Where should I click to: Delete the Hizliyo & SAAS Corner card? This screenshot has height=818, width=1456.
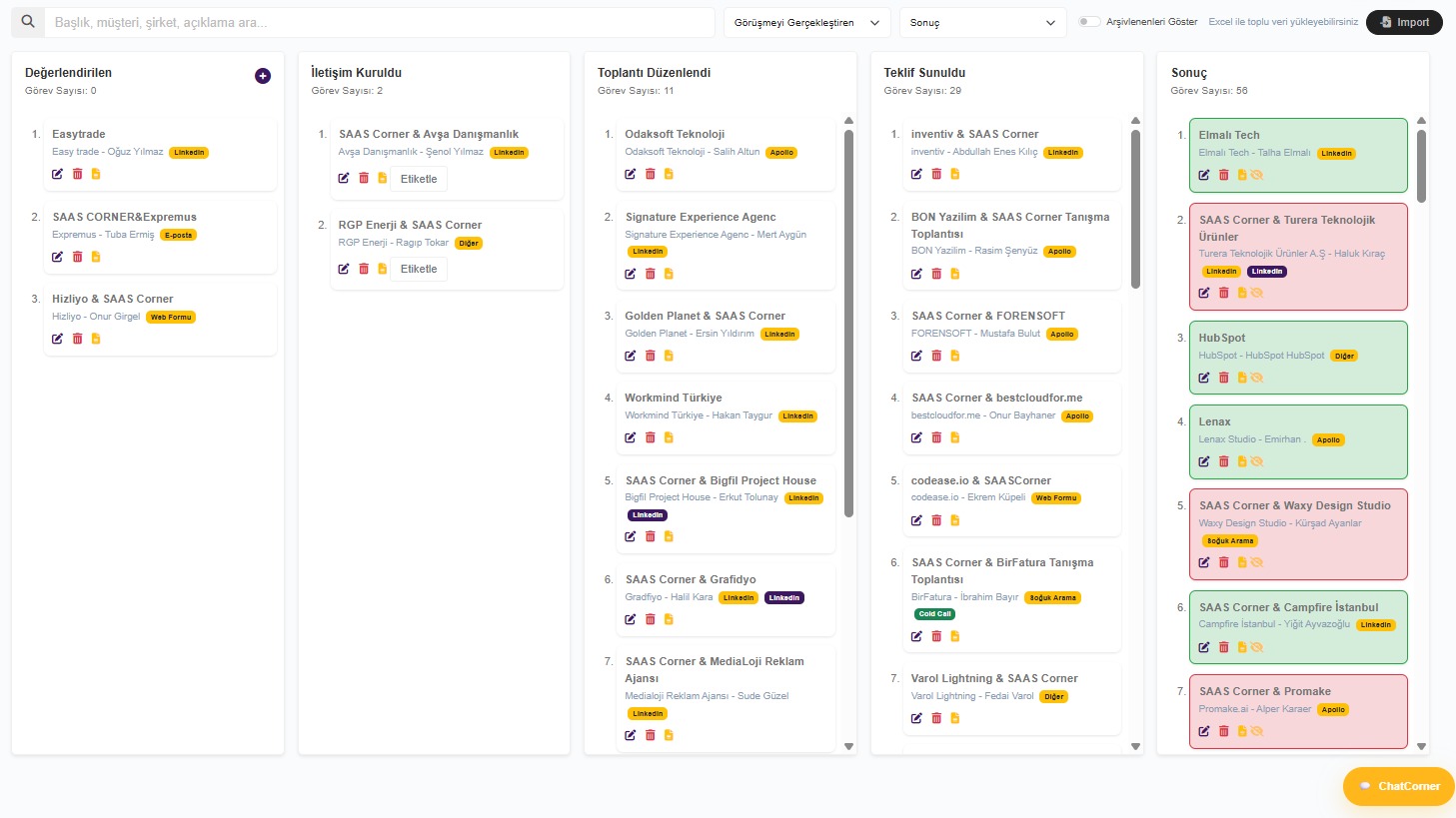77,339
